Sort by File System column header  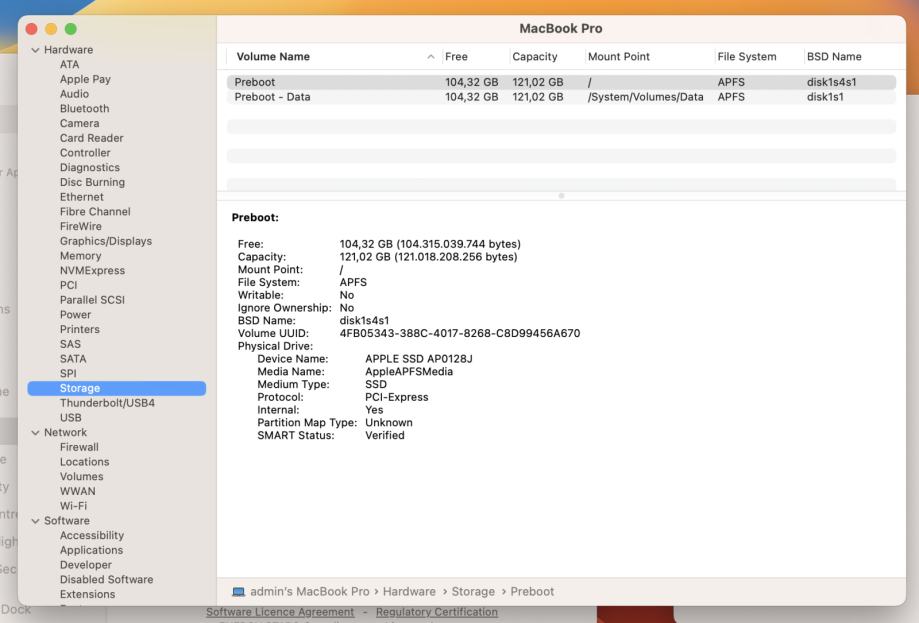(747, 57)
